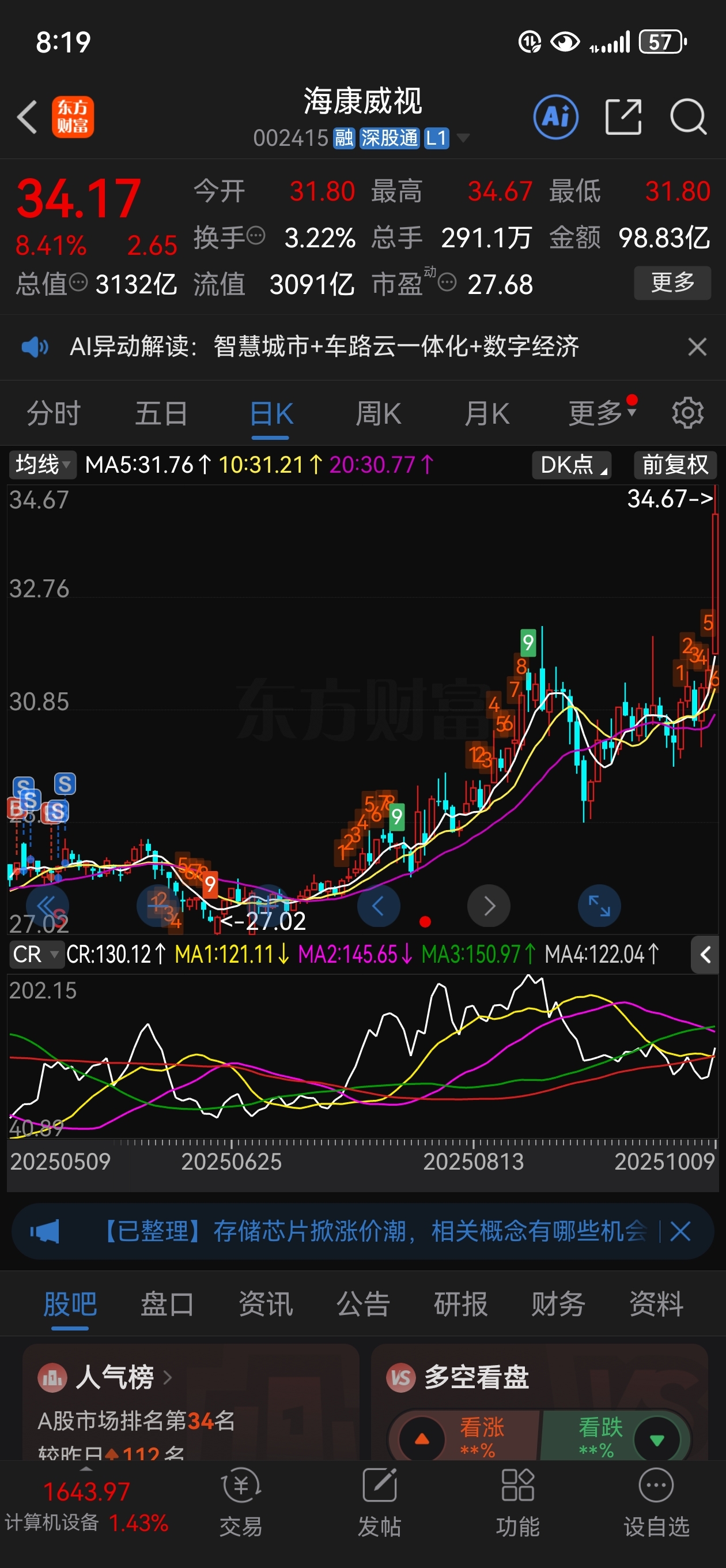Read the 存储芯片掀涨价潮 article

click(x=373, y=1231)
